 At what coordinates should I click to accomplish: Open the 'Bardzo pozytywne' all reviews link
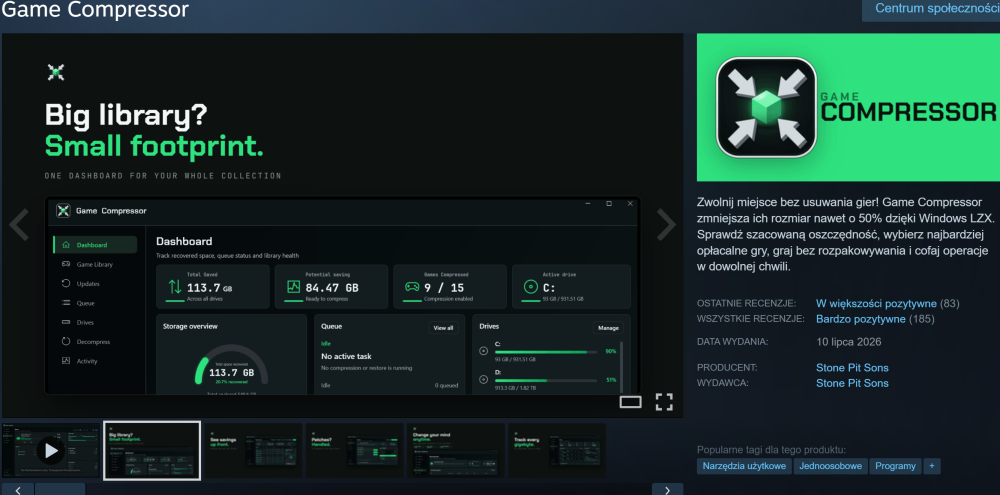coord(861,319)
